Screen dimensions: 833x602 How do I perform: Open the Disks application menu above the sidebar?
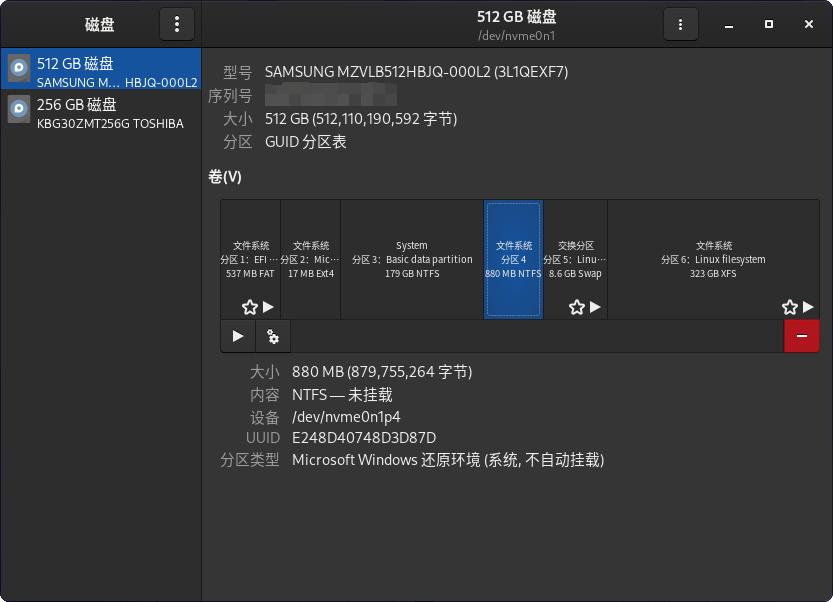pos(177,23)
